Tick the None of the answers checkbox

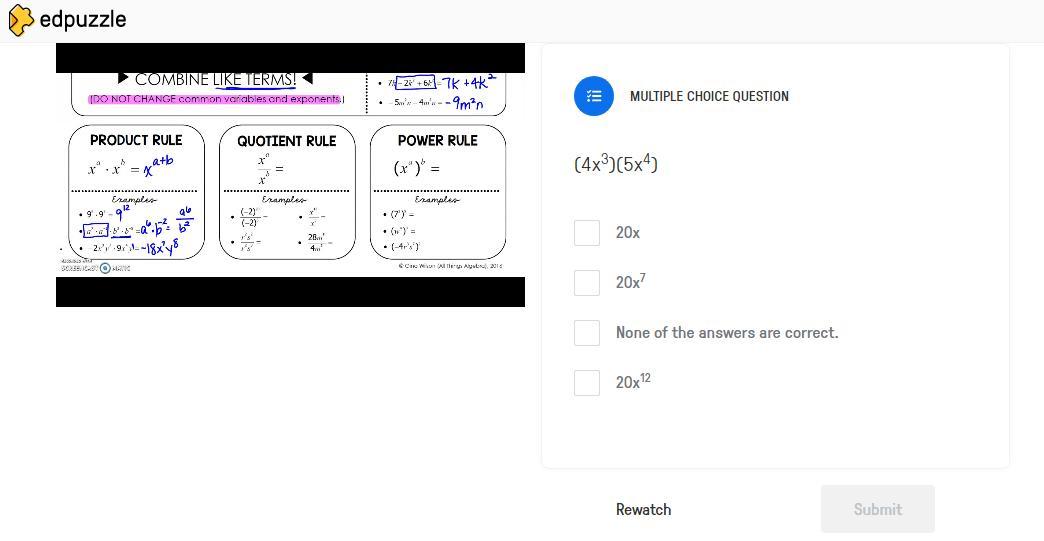pos(587,333)
